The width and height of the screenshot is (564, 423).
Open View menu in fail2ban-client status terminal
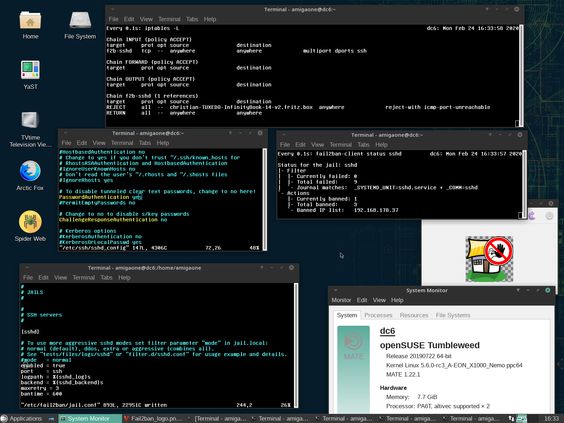pos(318,145)
